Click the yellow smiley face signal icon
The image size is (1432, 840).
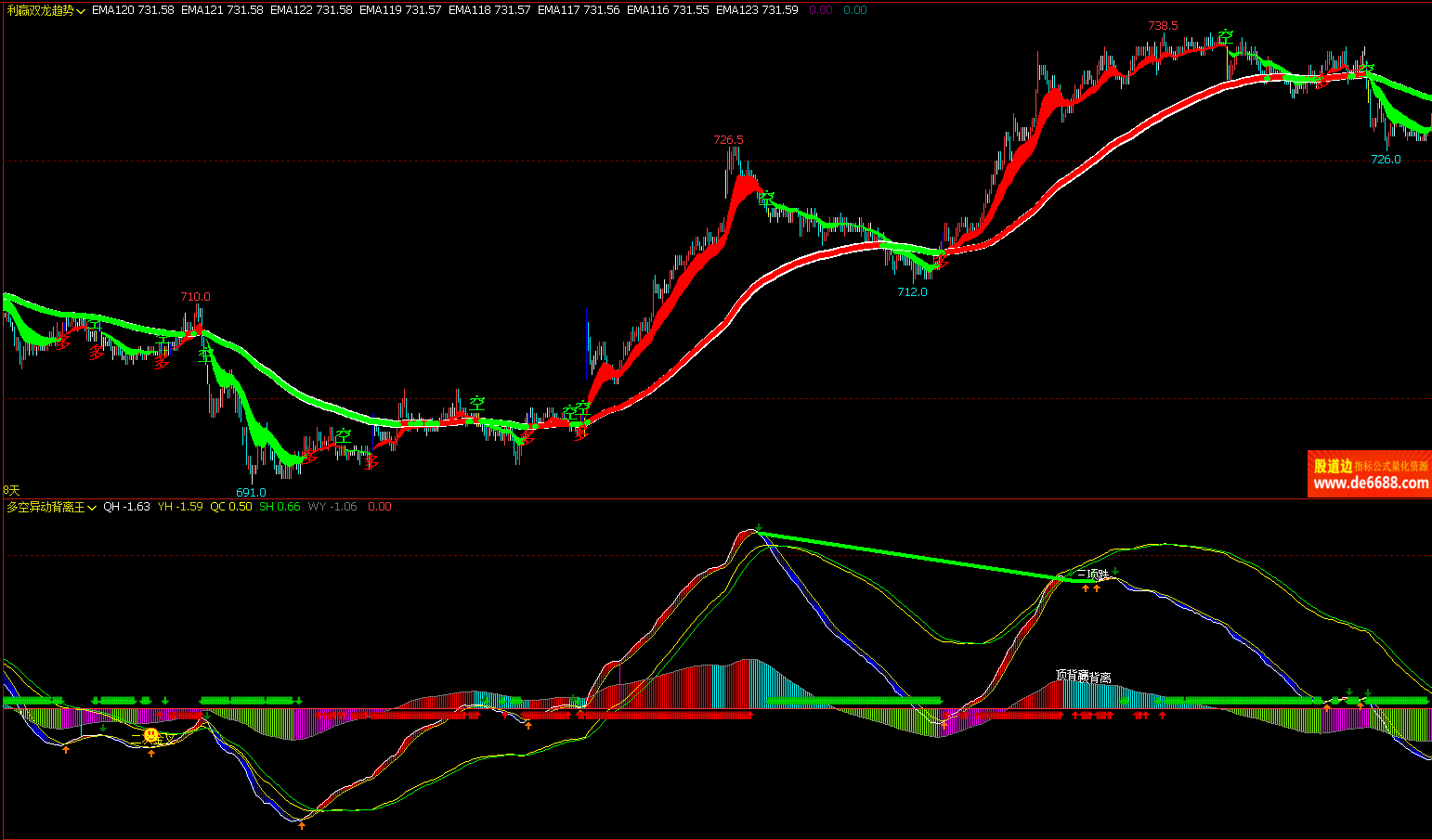click(152, 736)
